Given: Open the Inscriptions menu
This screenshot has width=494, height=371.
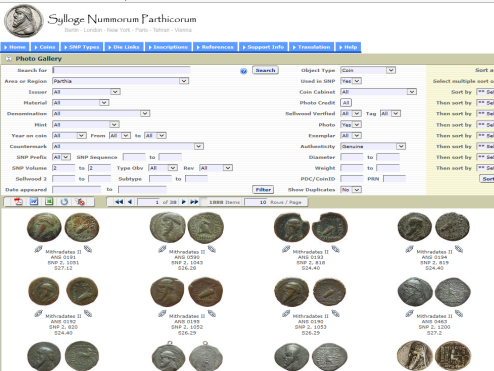Looking at the screenshot, I should (168, 47).
